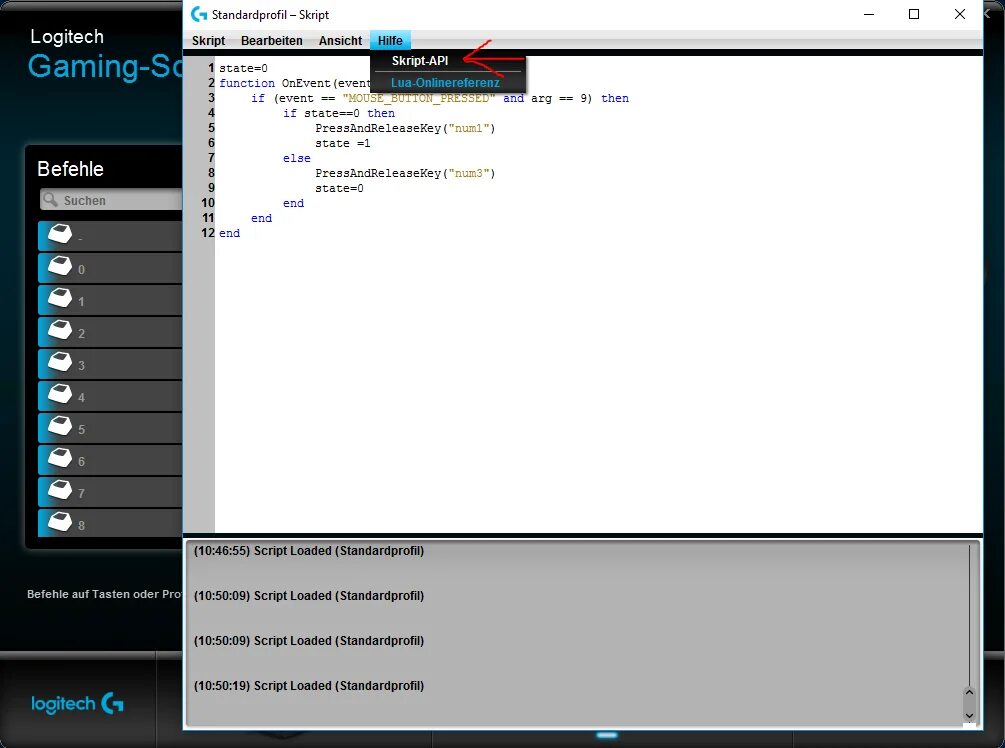
Task: Click code line 1 'state=0'
Action: pos(244,68)
